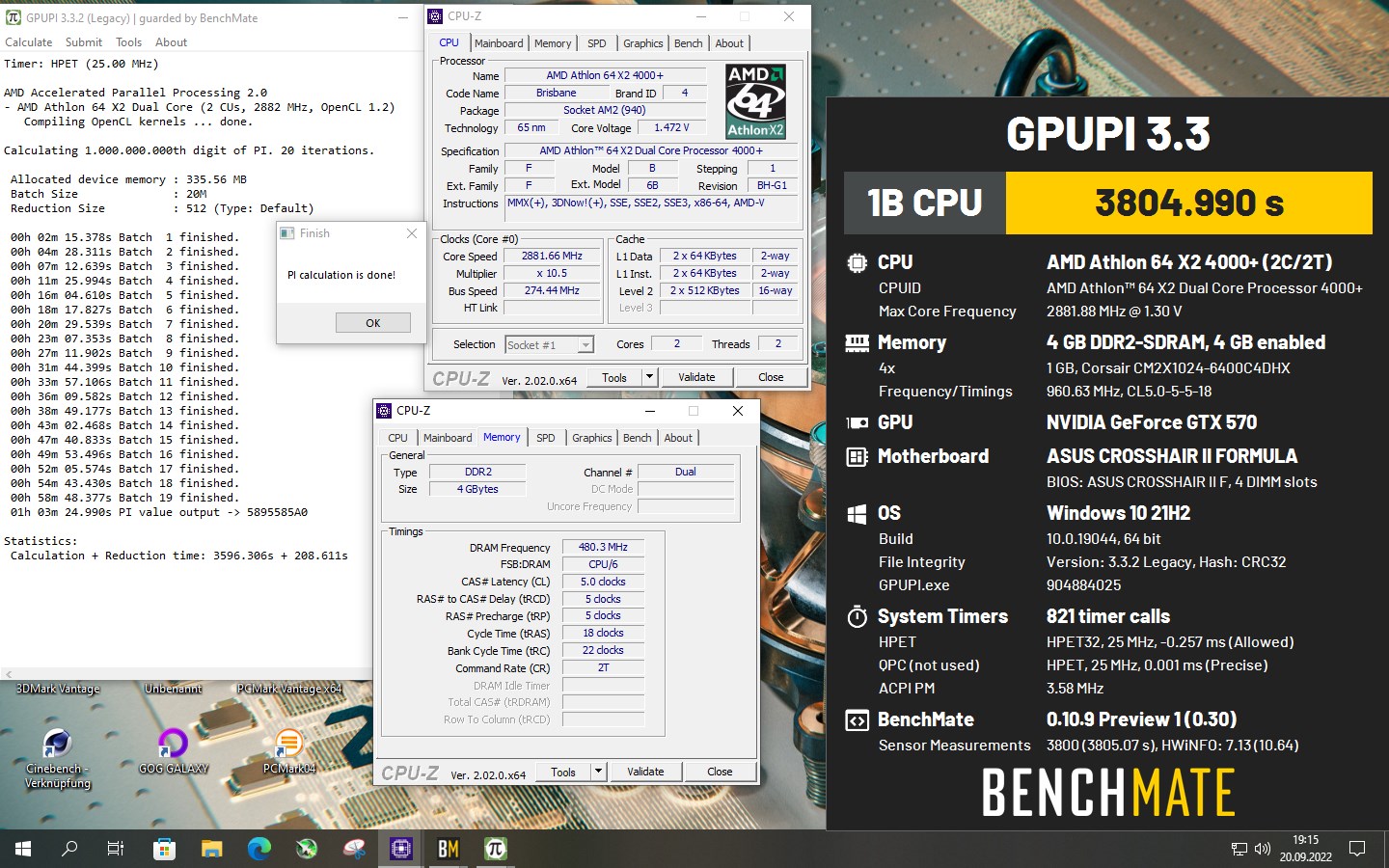Click the BenchMate code-bracket icon
Image resolution: width=1389 pixels, height=868 pixels.
click(x=857, y=720)
